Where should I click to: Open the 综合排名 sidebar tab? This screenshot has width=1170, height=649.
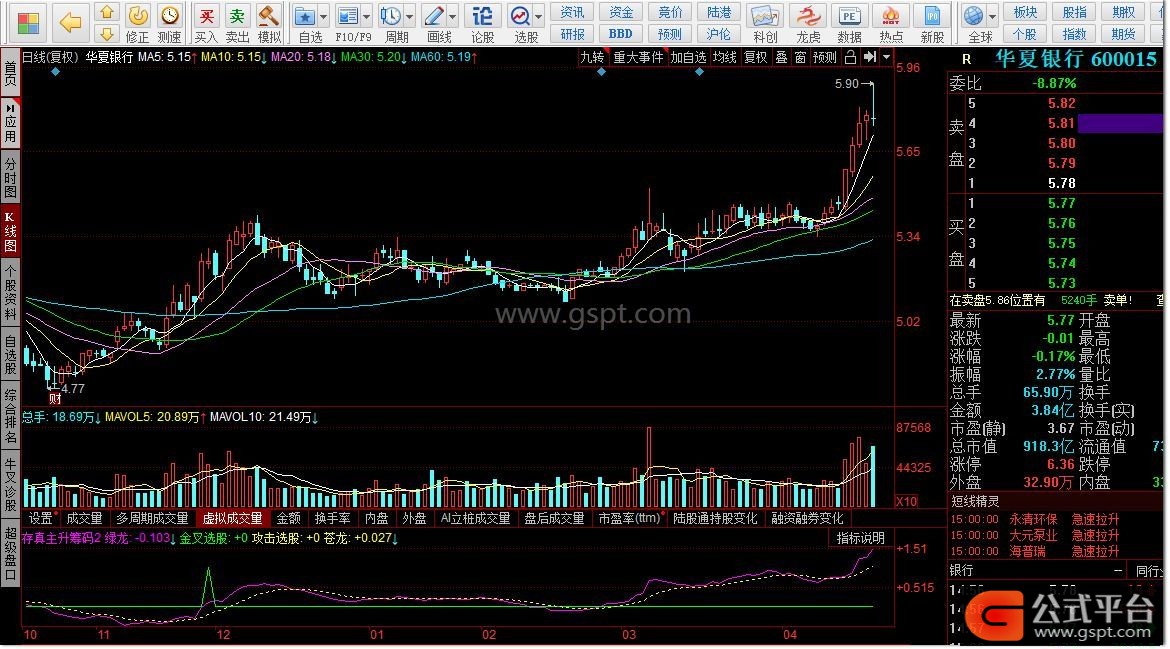[10, 415]
